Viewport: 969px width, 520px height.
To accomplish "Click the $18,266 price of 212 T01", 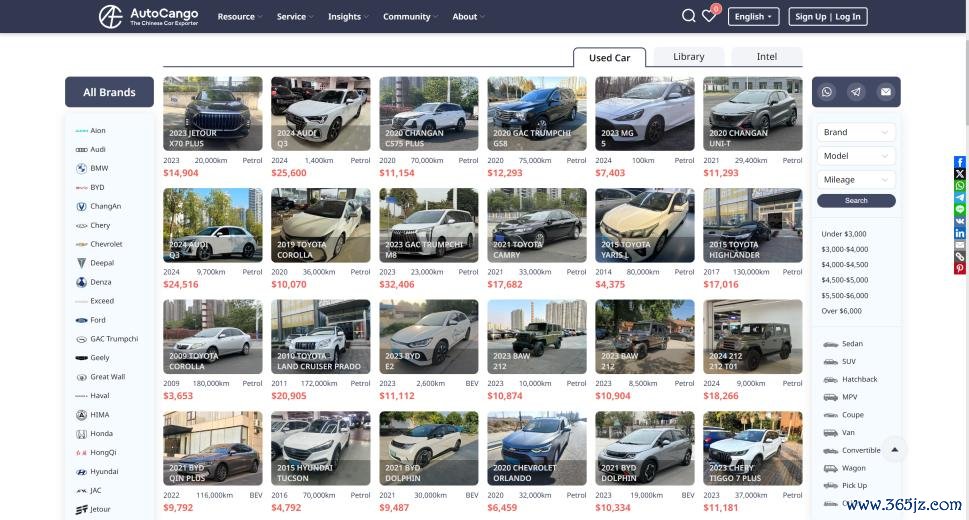I will coord(721,396).
